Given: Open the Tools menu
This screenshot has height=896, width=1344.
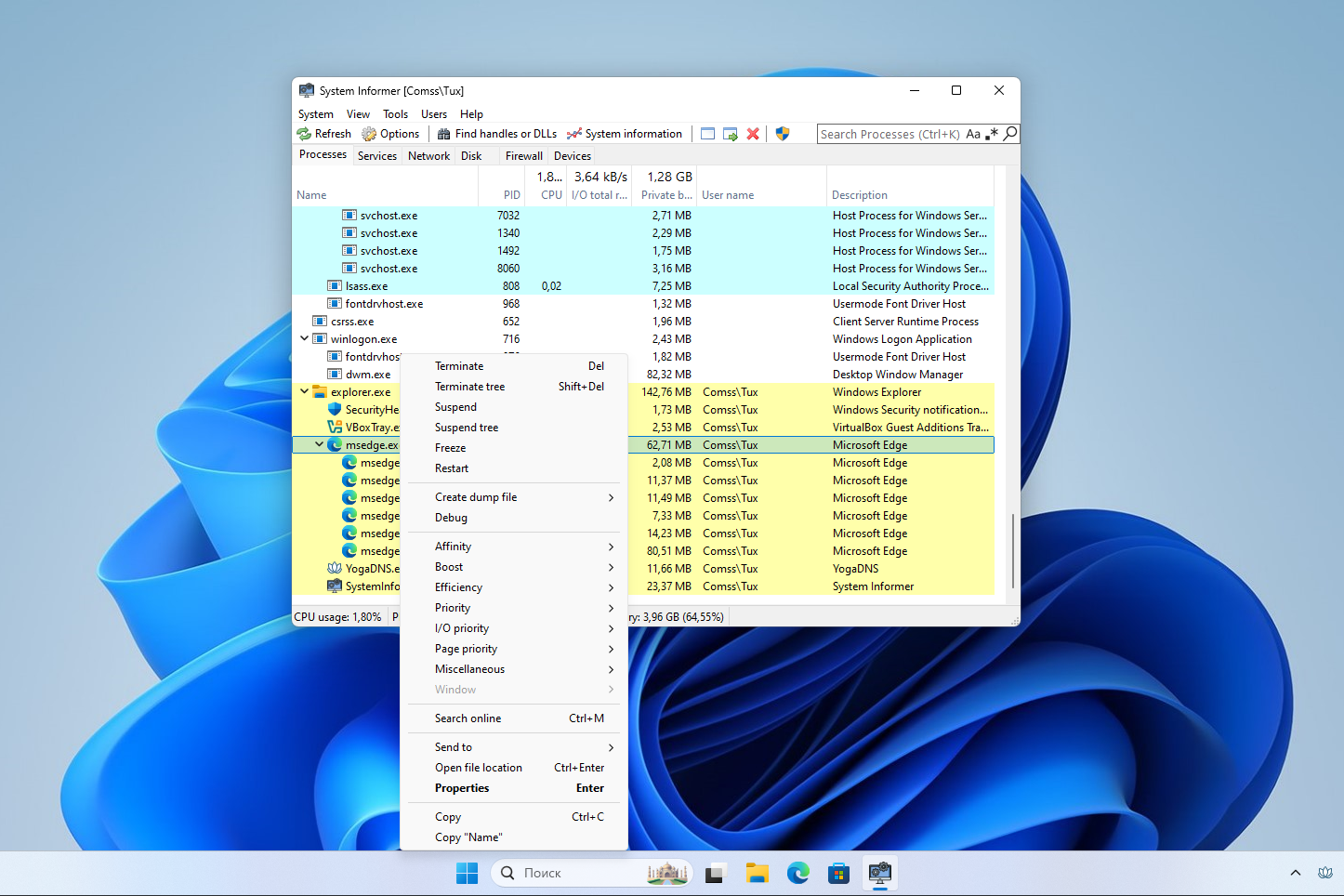Looking at the screenshot, I should point(395,114).
